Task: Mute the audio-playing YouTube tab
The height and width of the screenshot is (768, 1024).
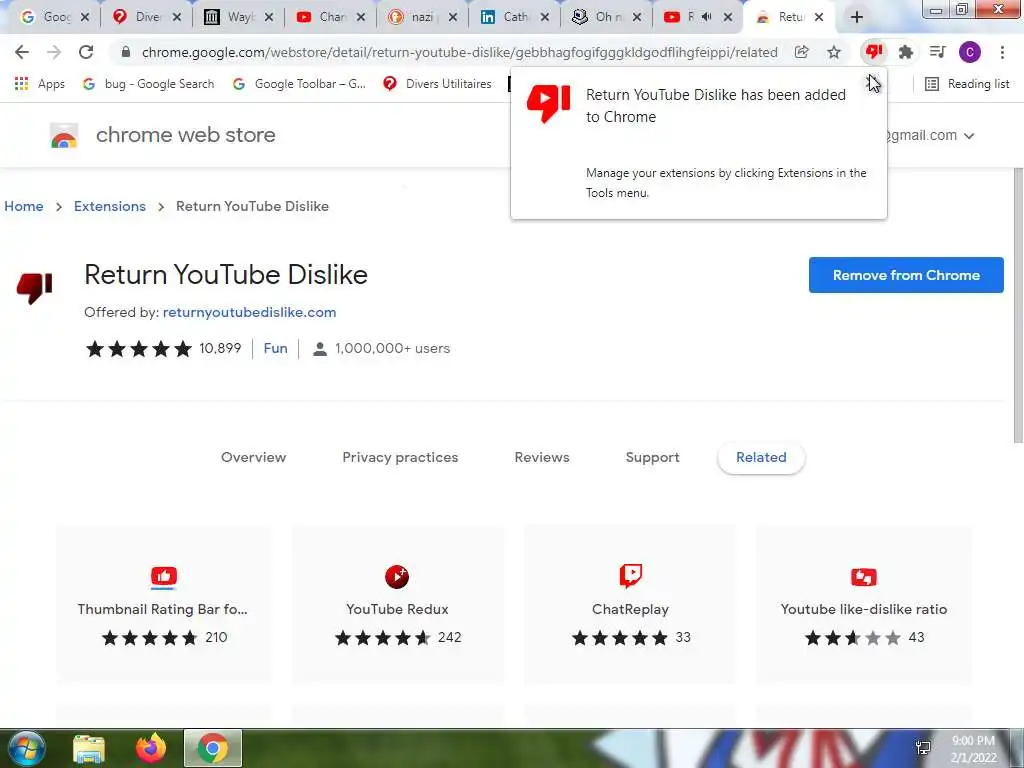Action: click(707, 18)
